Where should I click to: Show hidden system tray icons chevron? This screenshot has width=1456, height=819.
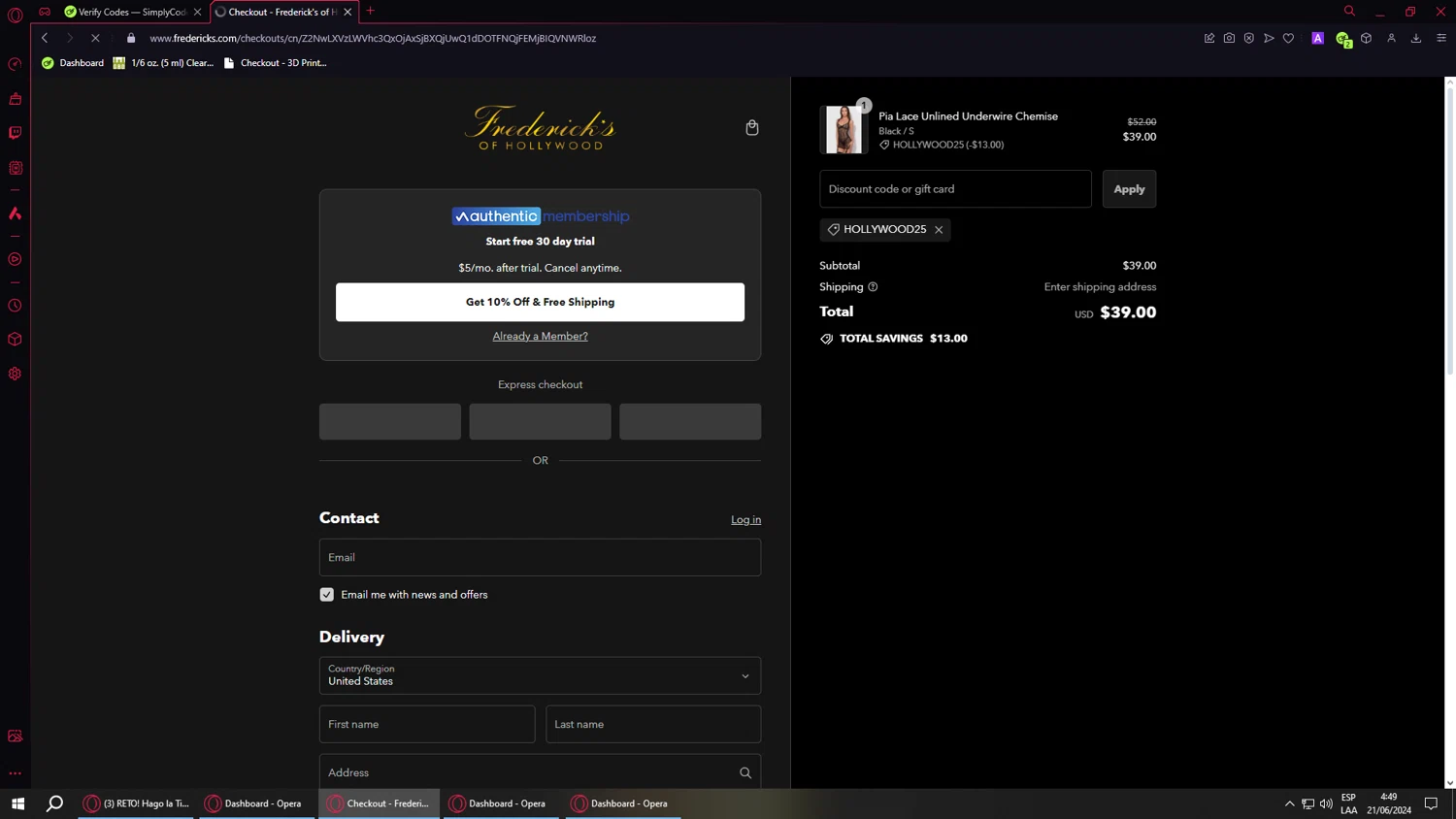point(1289,803)
